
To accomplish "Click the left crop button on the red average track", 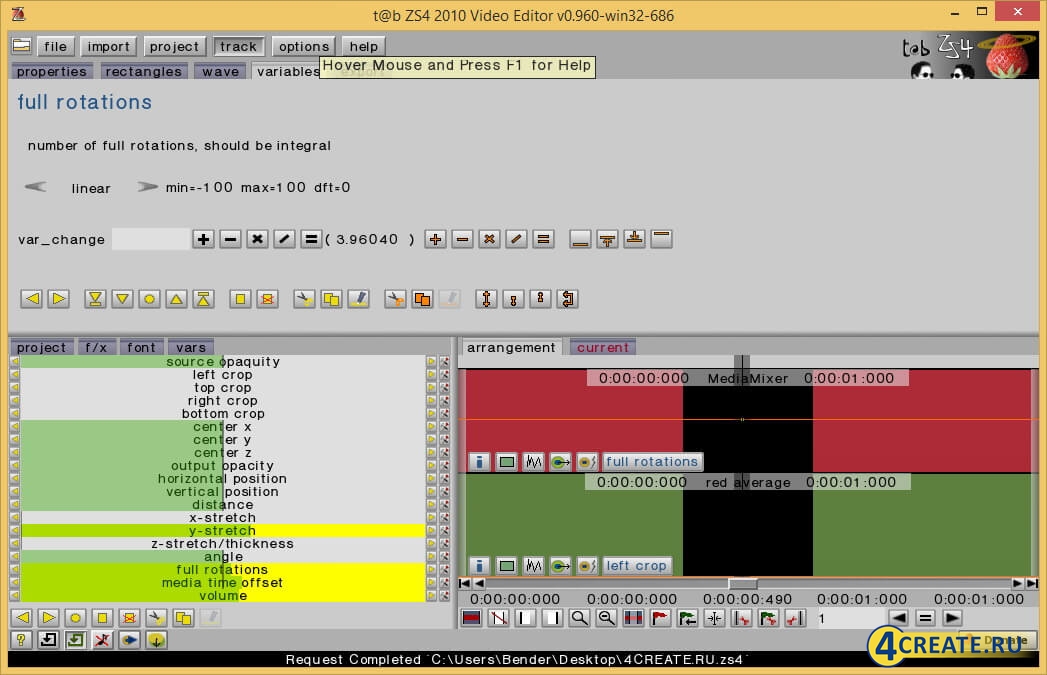I will click(x=637, y=565).
